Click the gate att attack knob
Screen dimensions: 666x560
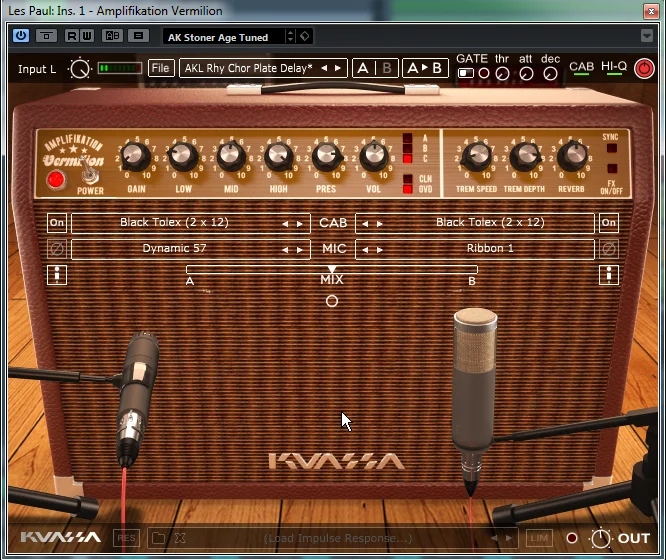coord(526,74)
